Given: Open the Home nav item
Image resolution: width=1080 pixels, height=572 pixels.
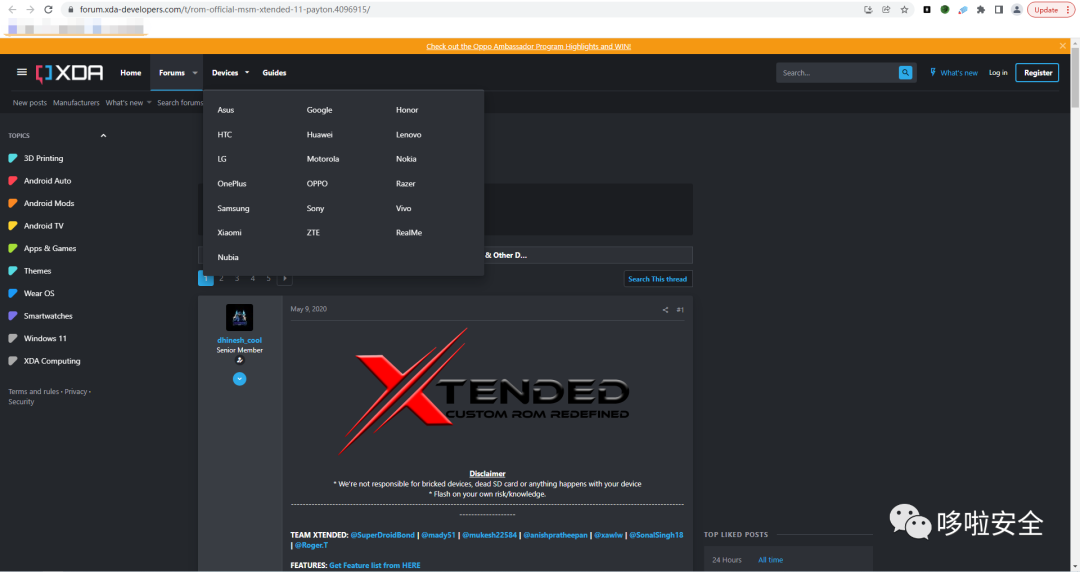Looking at the screenshot, I should pos(131,73).
